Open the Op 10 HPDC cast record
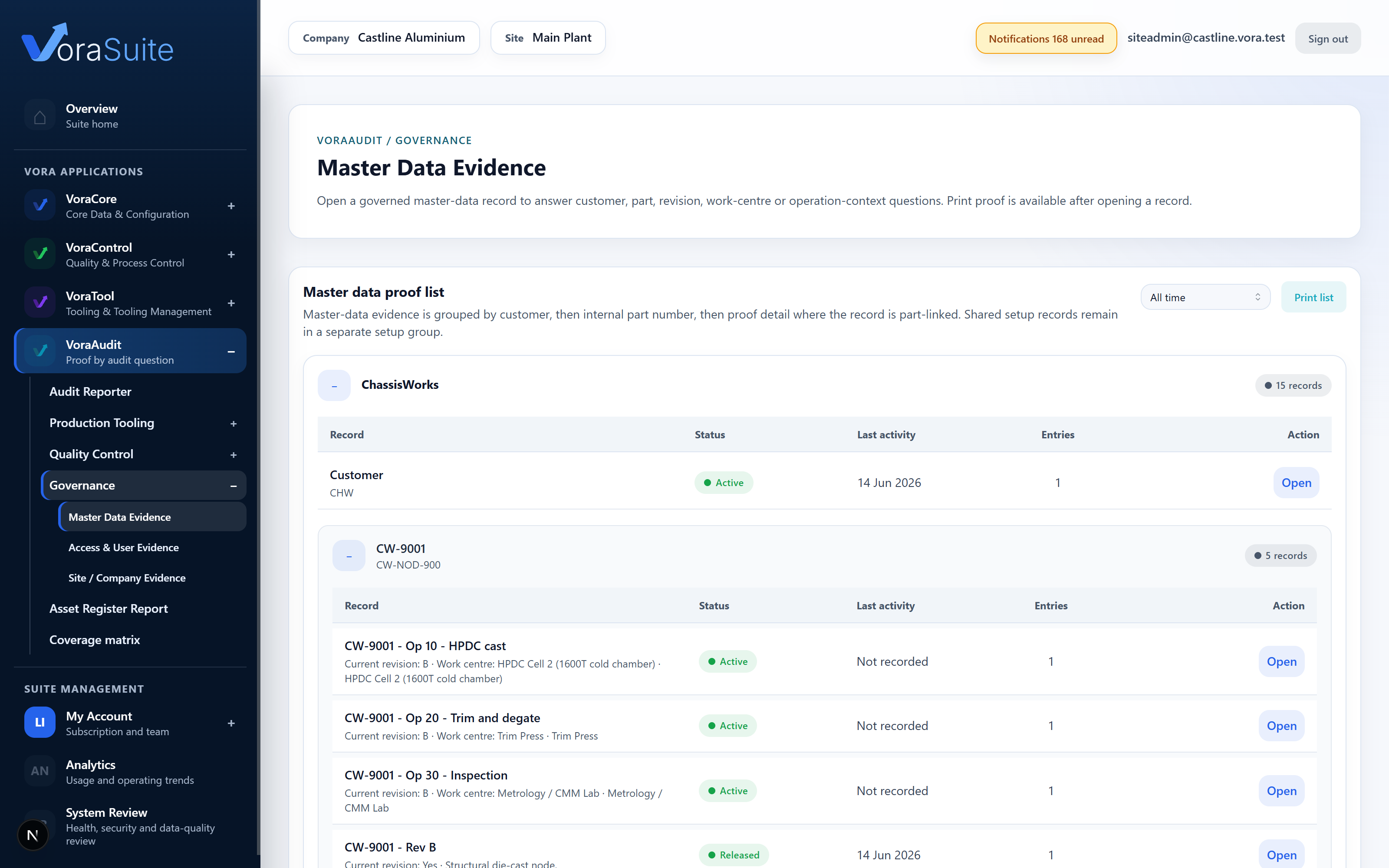The height and width of the screenshot is (868, 1389). click(x=1282, y=661)
